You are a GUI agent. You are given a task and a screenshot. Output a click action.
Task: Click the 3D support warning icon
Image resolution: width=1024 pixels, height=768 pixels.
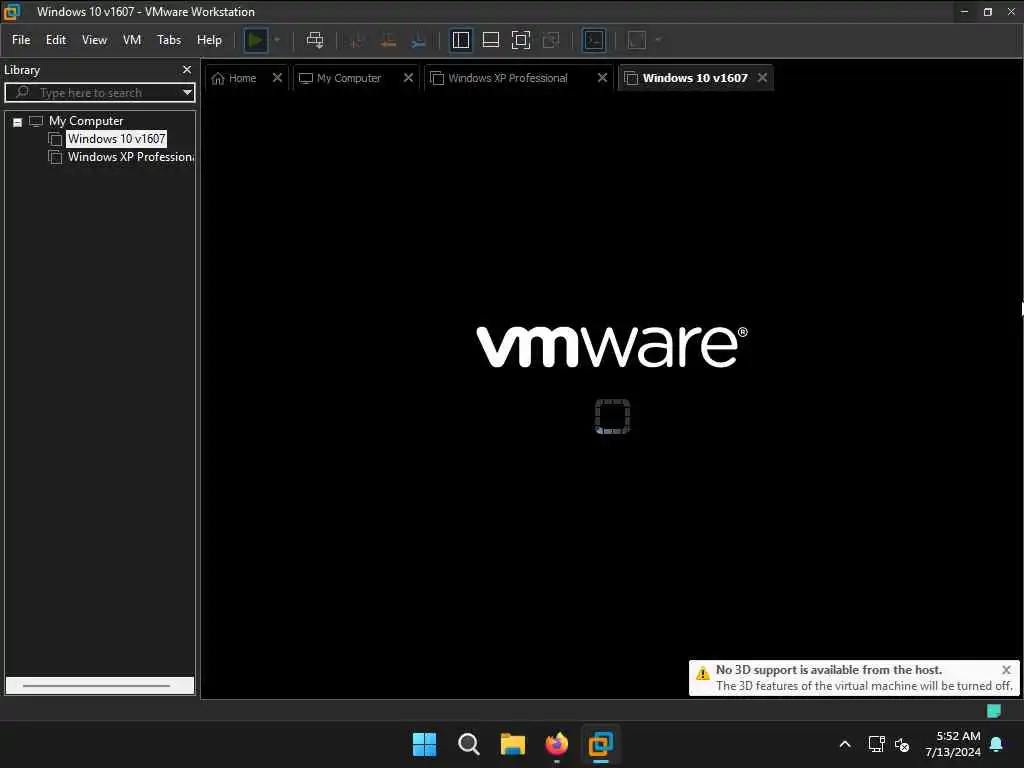pyautogui.click(x=703, y=673)
